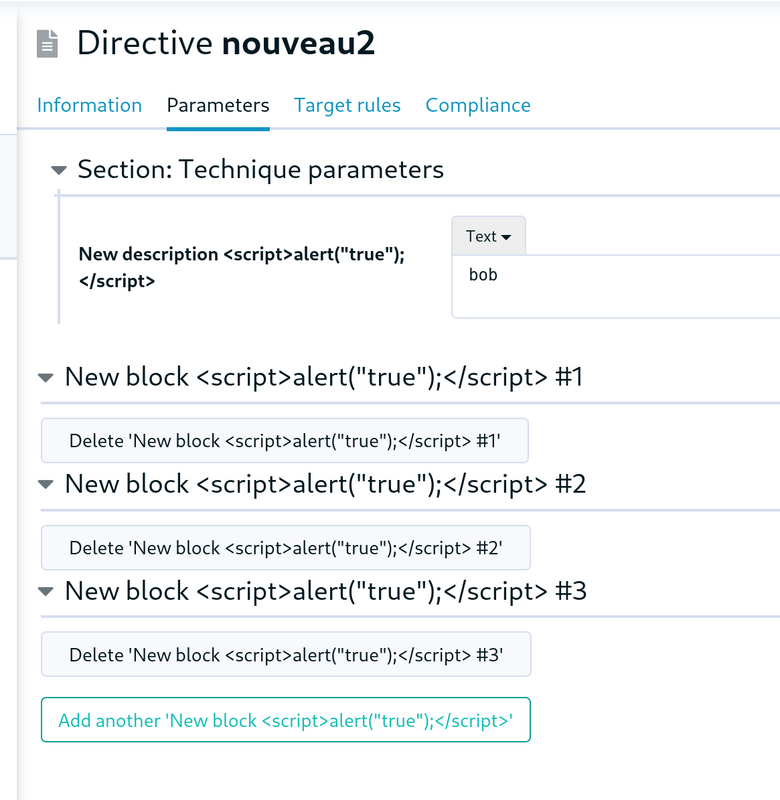780x800 pixels.
Task: Click the Directive document icon
Action: point(47,43)
